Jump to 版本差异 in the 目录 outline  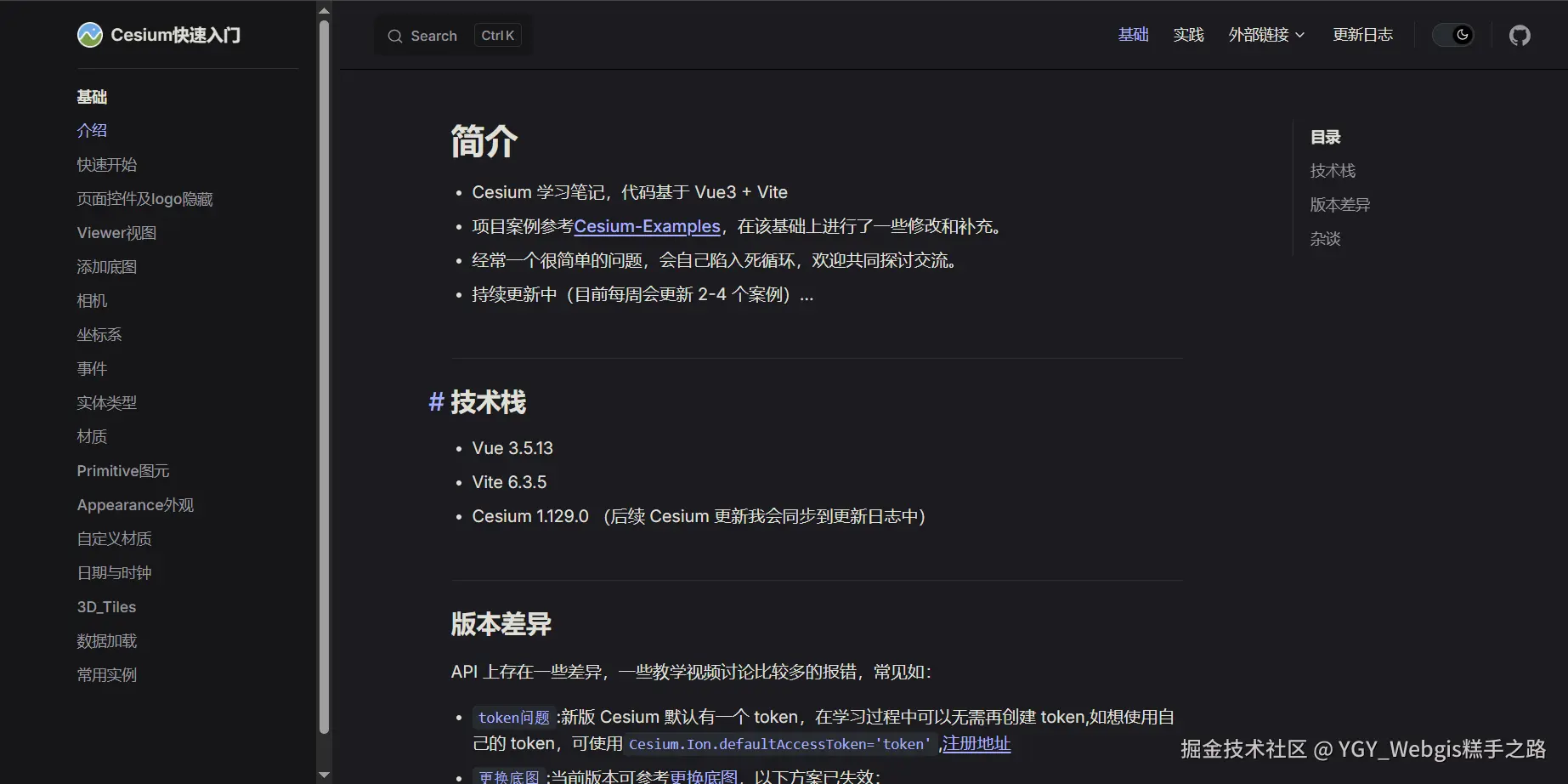point(1340,205)
